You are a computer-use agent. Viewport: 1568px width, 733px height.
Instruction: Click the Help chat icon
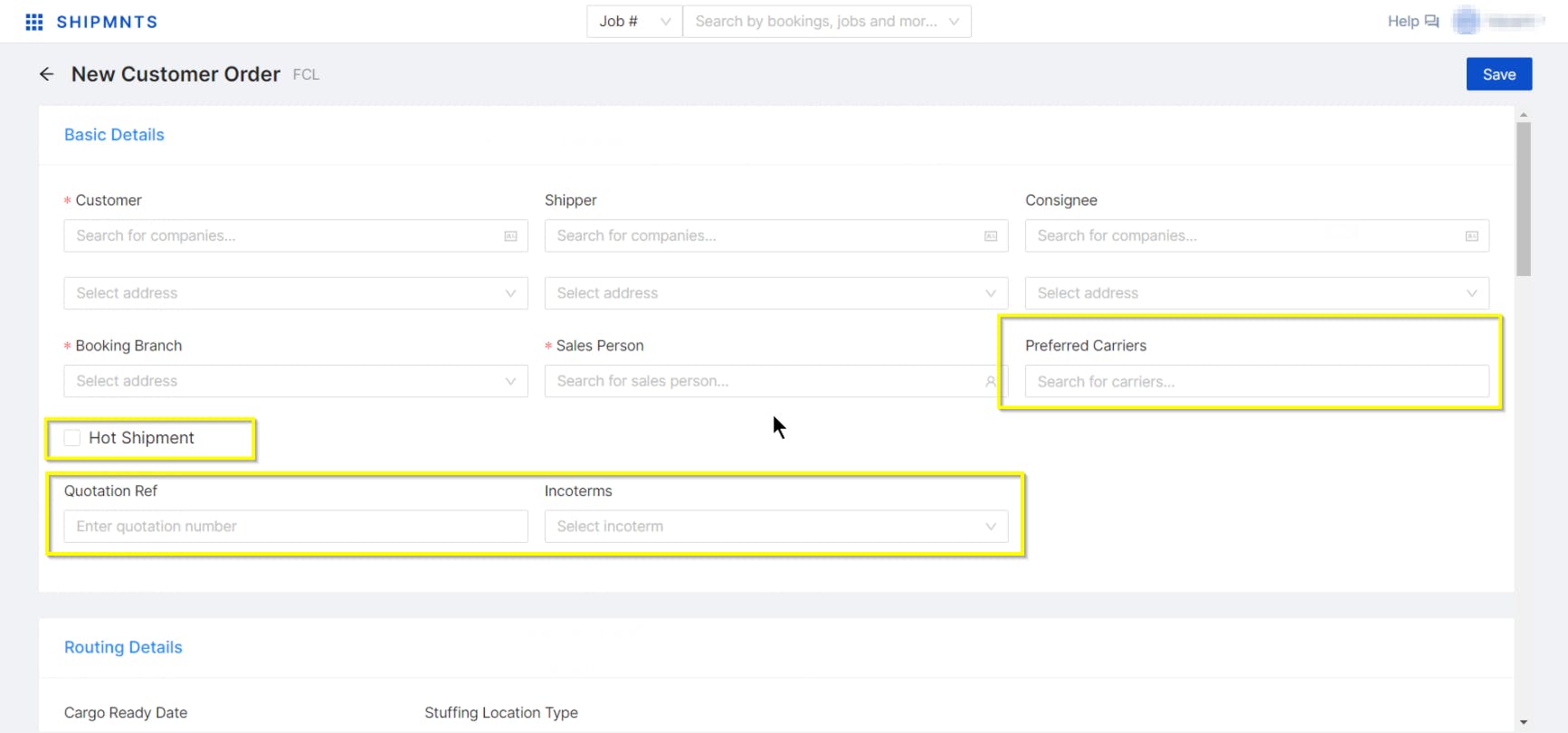pyautogui.click(x=1431, y=22)
